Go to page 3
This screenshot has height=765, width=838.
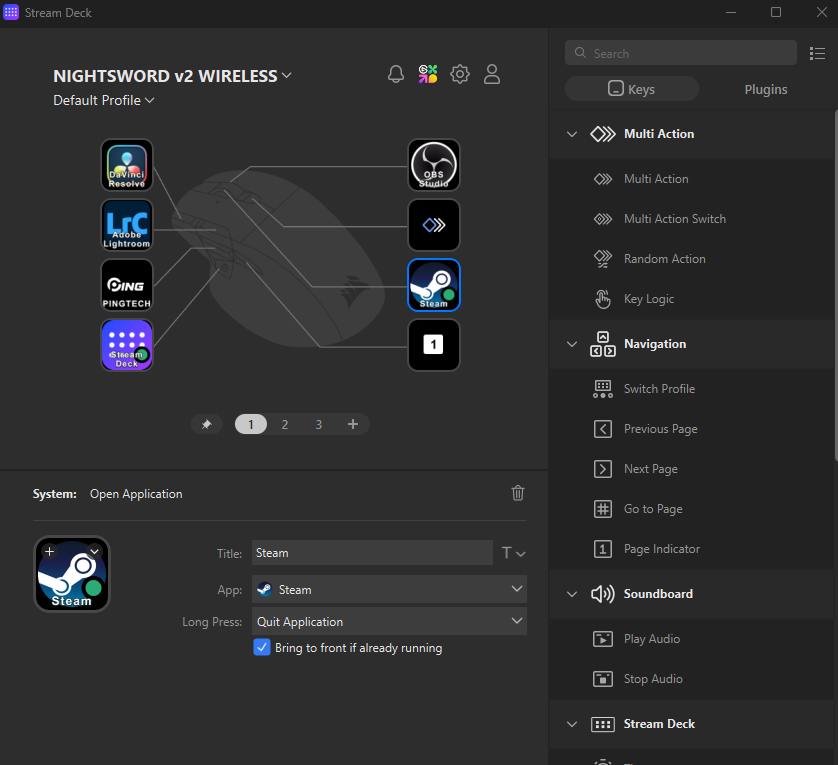click(x=319, y=424)
